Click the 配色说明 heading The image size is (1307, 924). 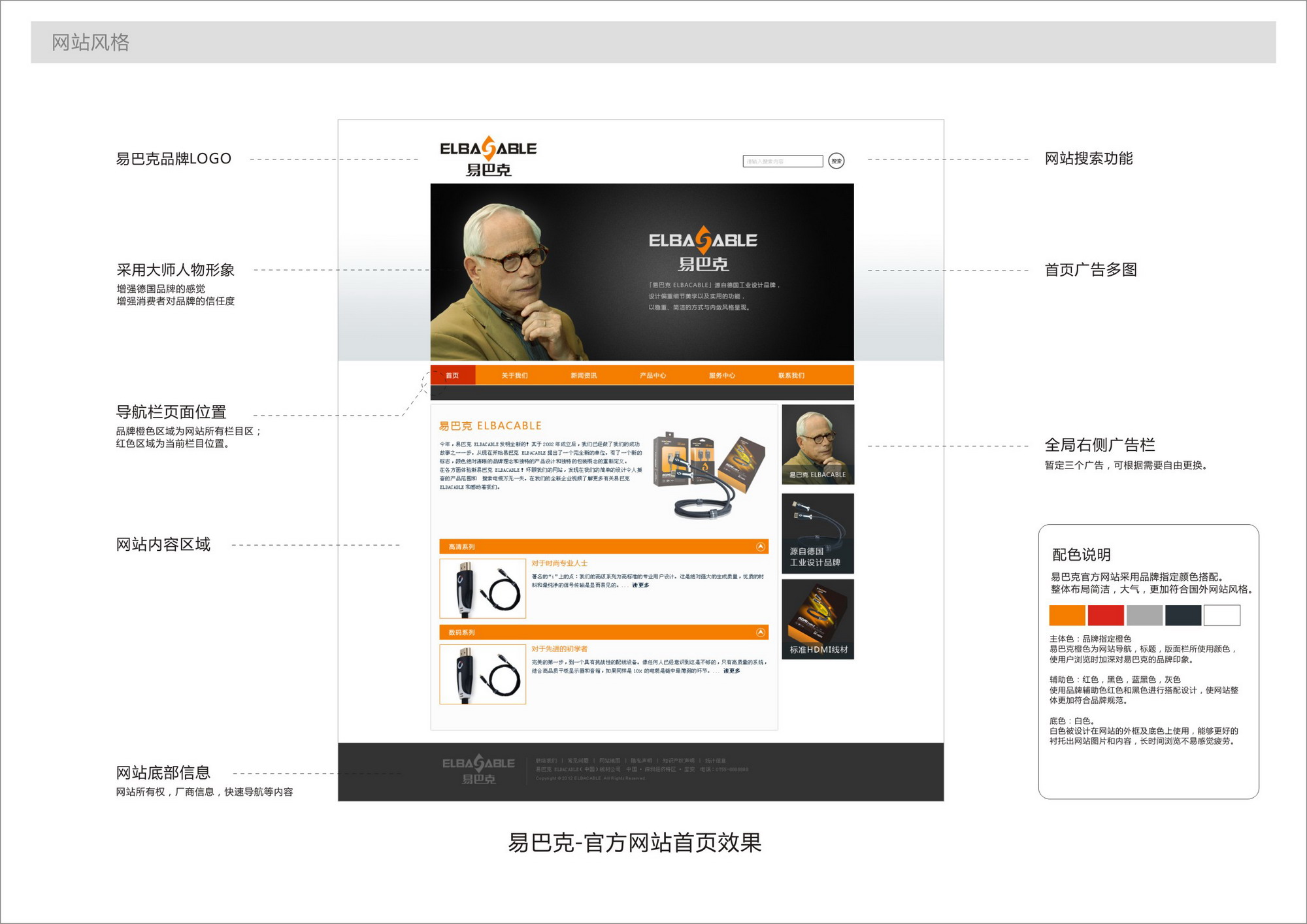[1082, 555]
